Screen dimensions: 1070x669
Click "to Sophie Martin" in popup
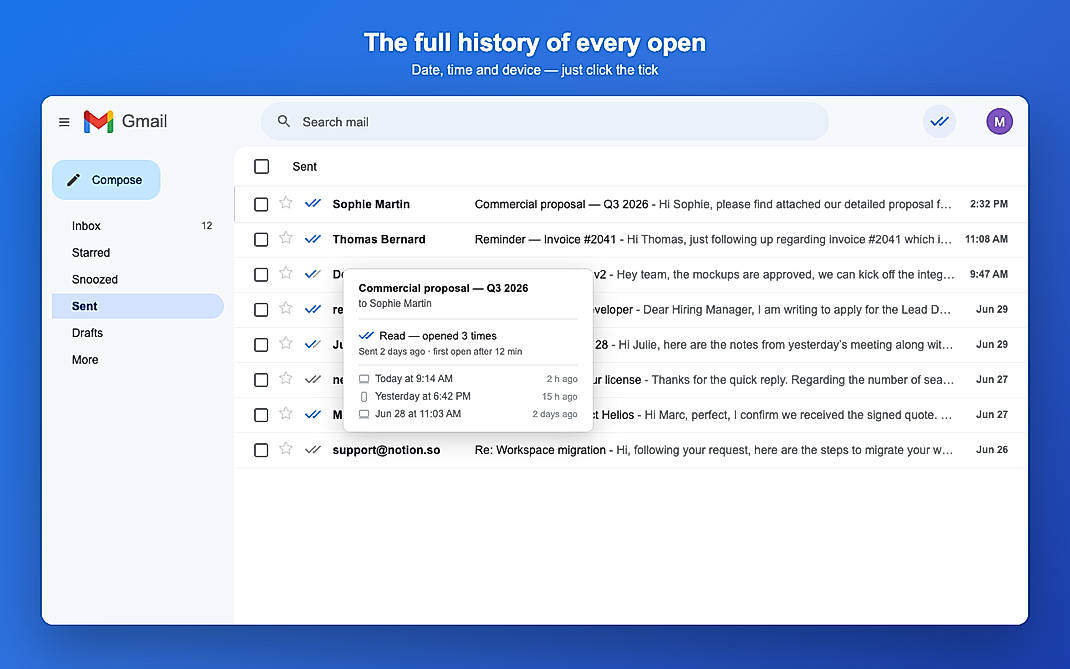pyautogui.click(x=395, y=304)
